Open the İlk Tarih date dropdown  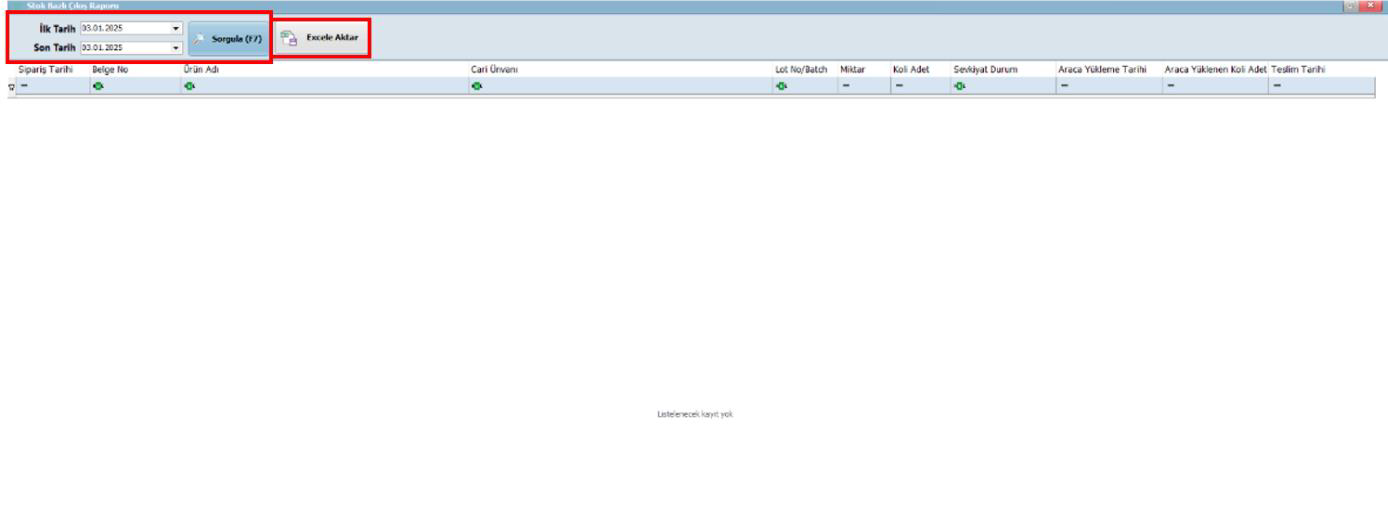(x=177, y=28)
